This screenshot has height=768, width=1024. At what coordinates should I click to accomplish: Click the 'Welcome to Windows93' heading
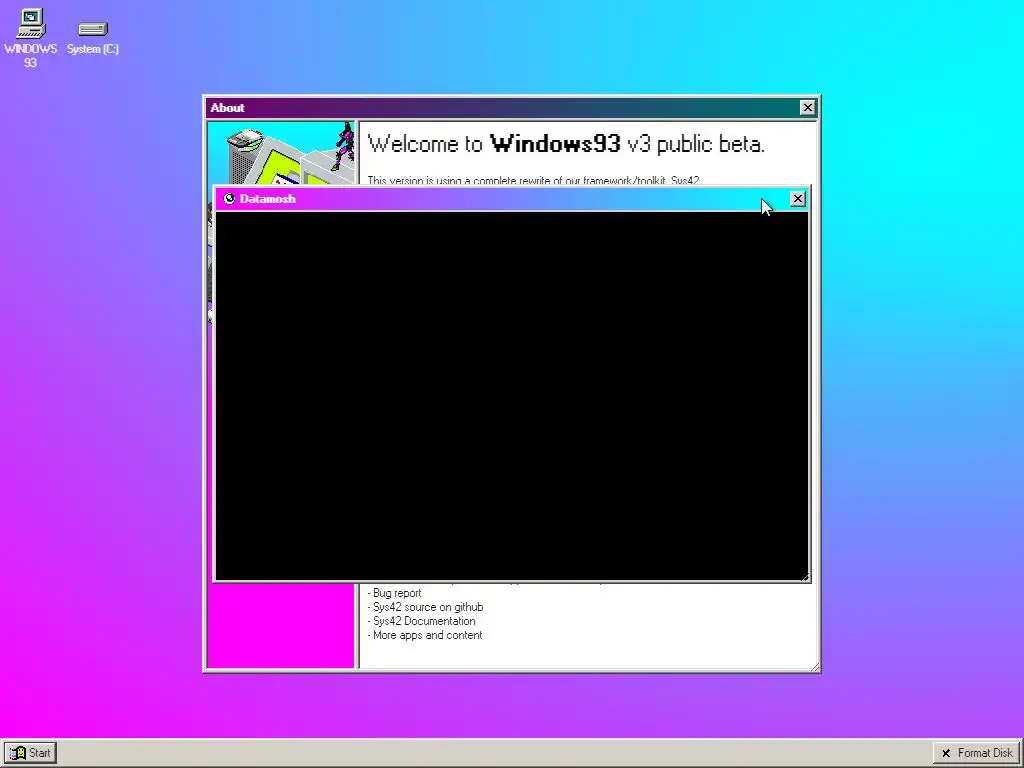[x=566, y=144]
